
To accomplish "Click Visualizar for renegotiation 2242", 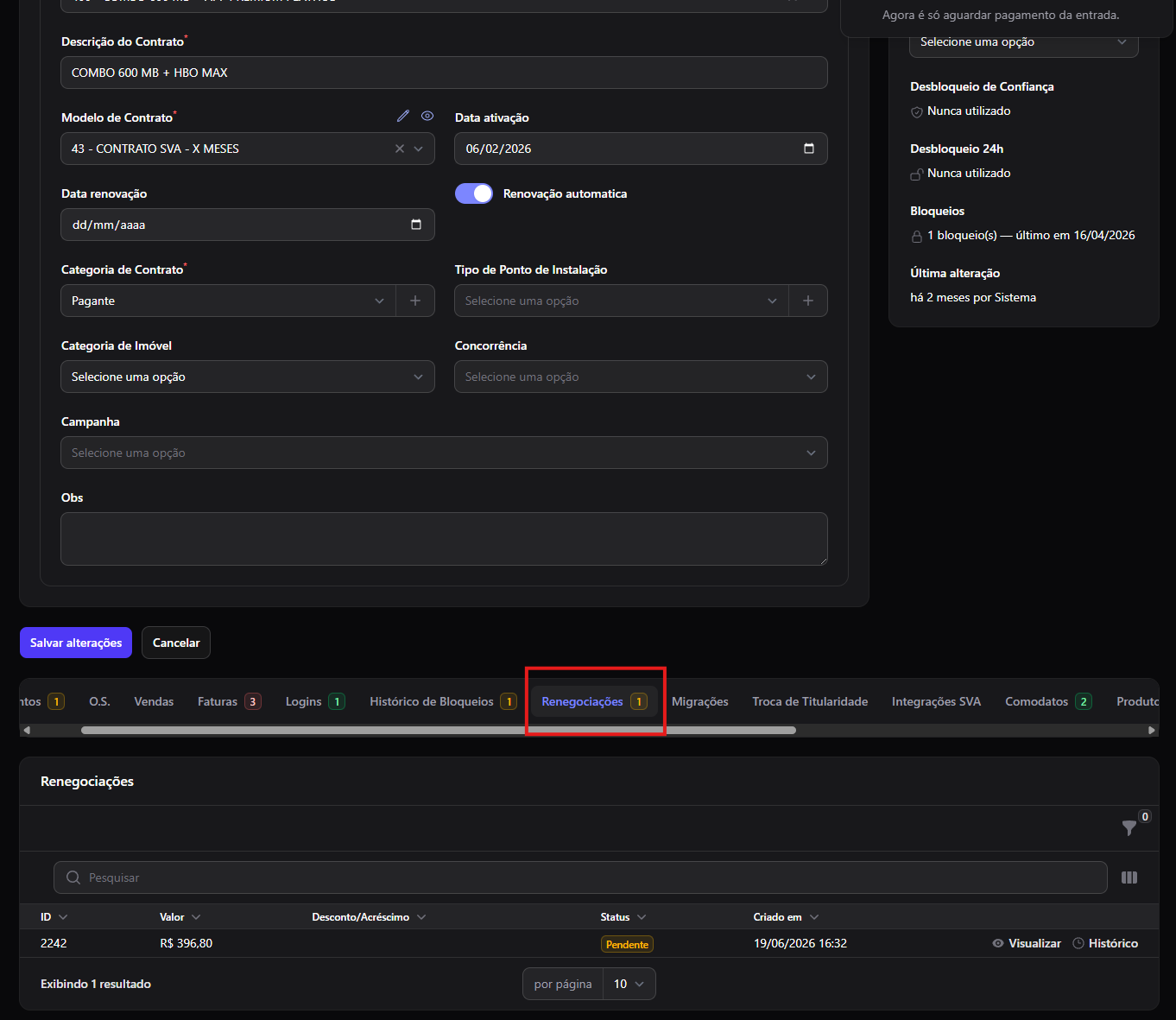I will pyautogui.click(x=1027, y=943).
